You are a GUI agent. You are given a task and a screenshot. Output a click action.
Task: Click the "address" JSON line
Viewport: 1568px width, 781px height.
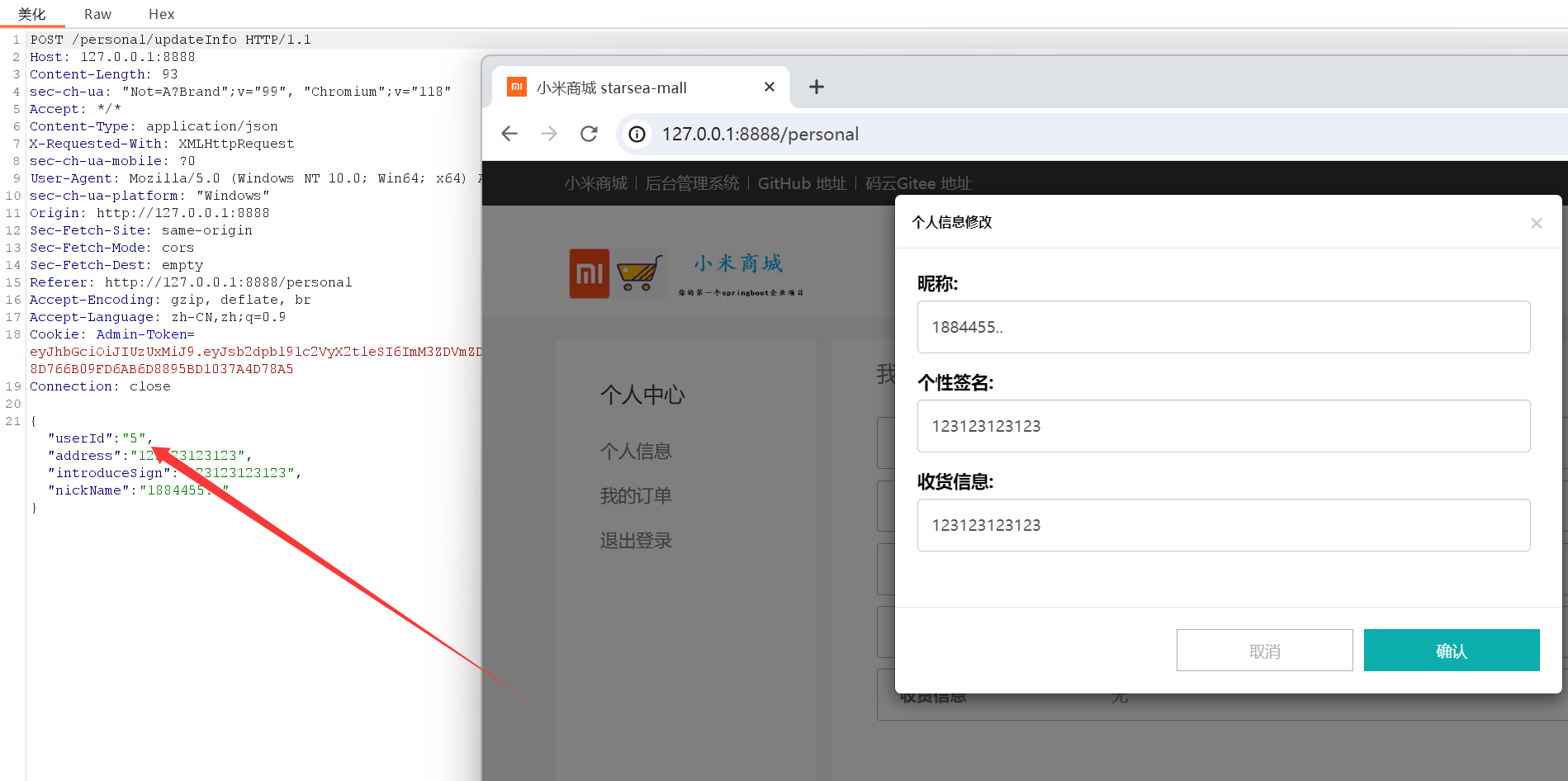click(x=149, y=456)
